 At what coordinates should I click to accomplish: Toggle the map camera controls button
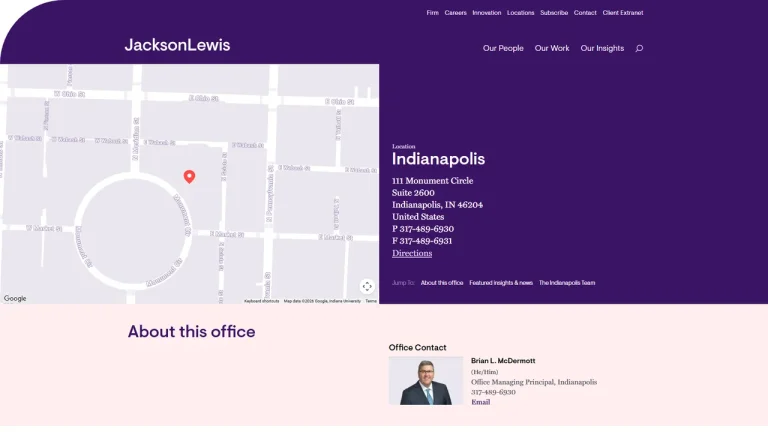[x=367, y=287]
